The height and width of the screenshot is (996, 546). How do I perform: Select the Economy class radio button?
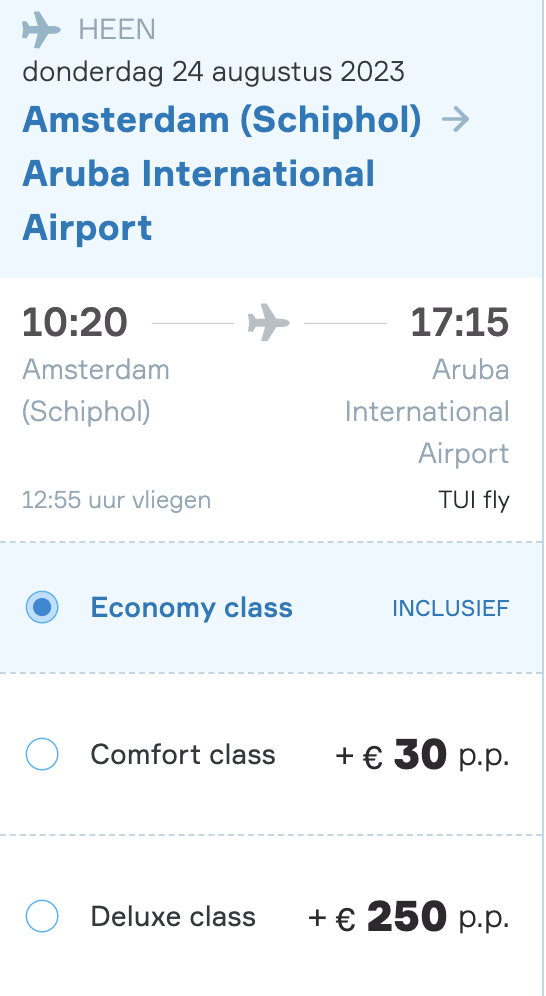pos(42,607)
